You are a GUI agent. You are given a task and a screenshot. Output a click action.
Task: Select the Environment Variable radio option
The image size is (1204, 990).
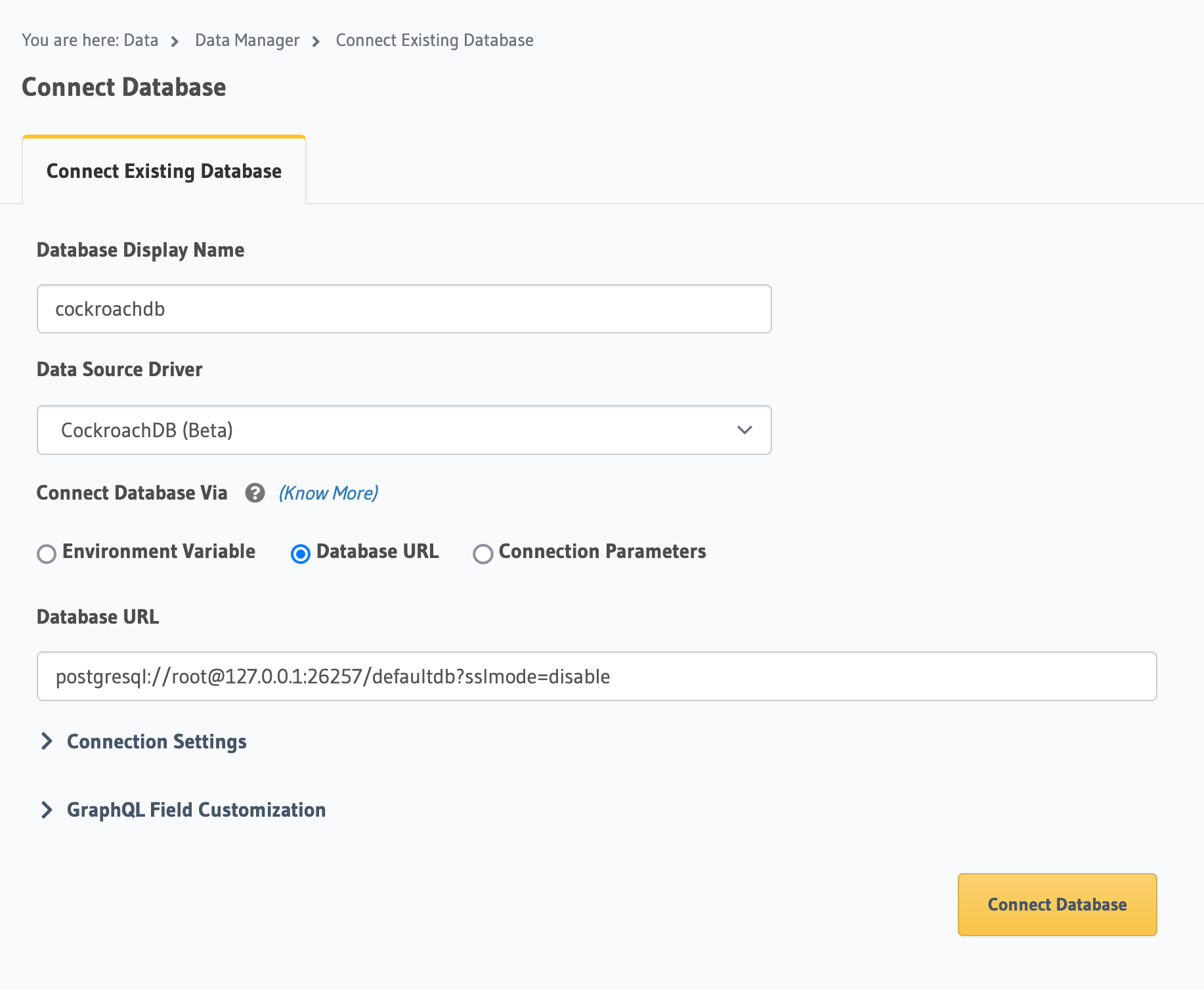(x=47, y=553)
